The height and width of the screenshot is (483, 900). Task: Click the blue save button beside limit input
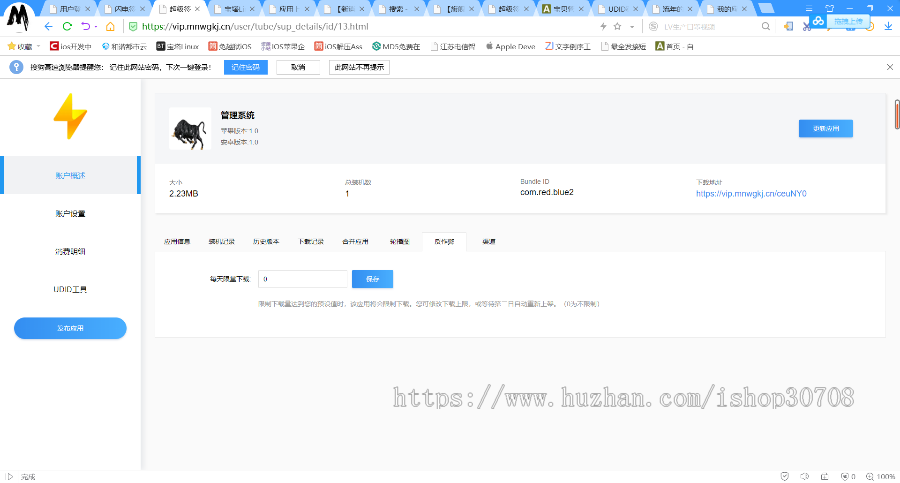(x=373, y=279)
